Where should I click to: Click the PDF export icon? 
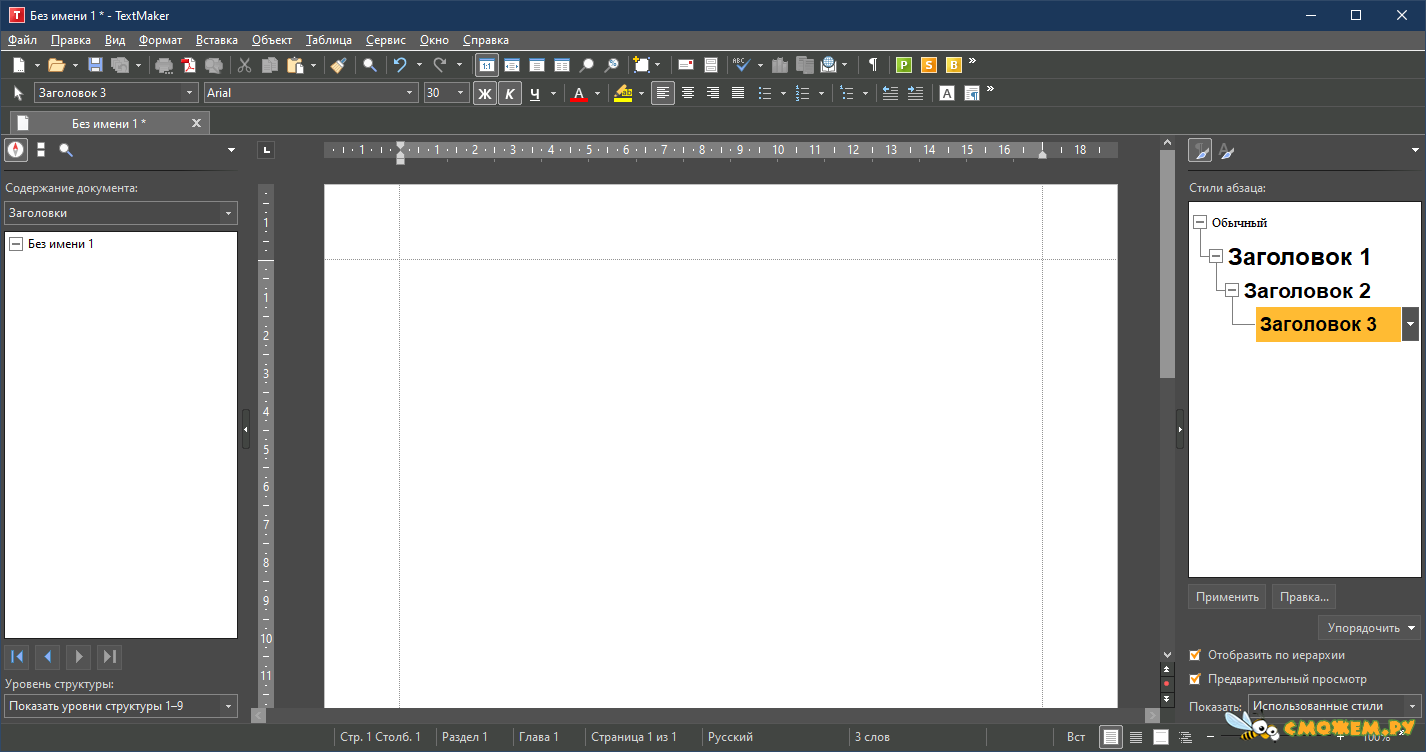pyautogui.click(x=189, y=65)
